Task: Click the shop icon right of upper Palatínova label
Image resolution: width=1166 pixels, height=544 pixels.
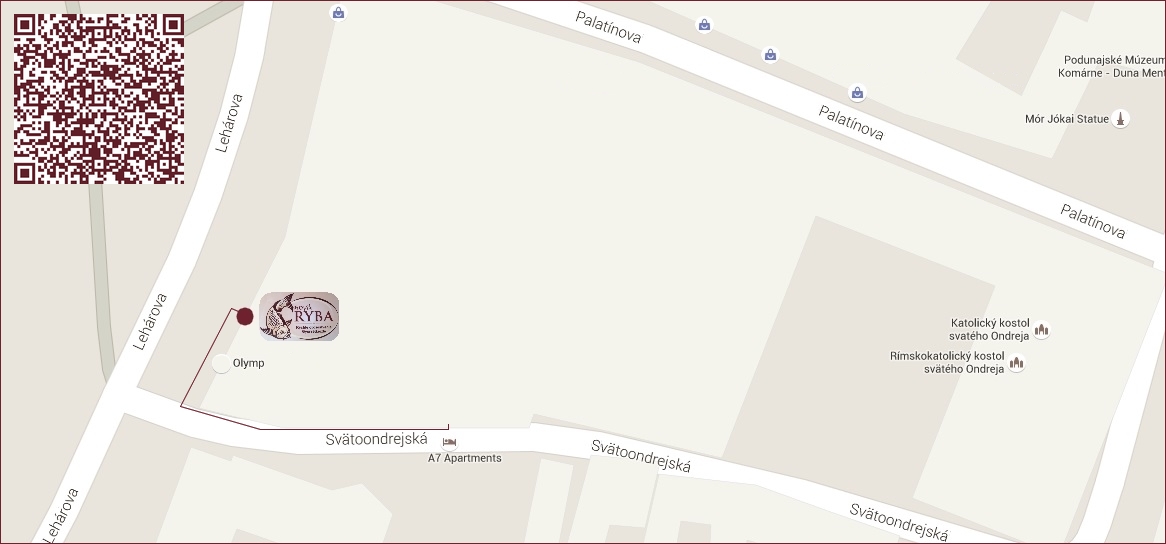Action: click(x=704, y=25)
